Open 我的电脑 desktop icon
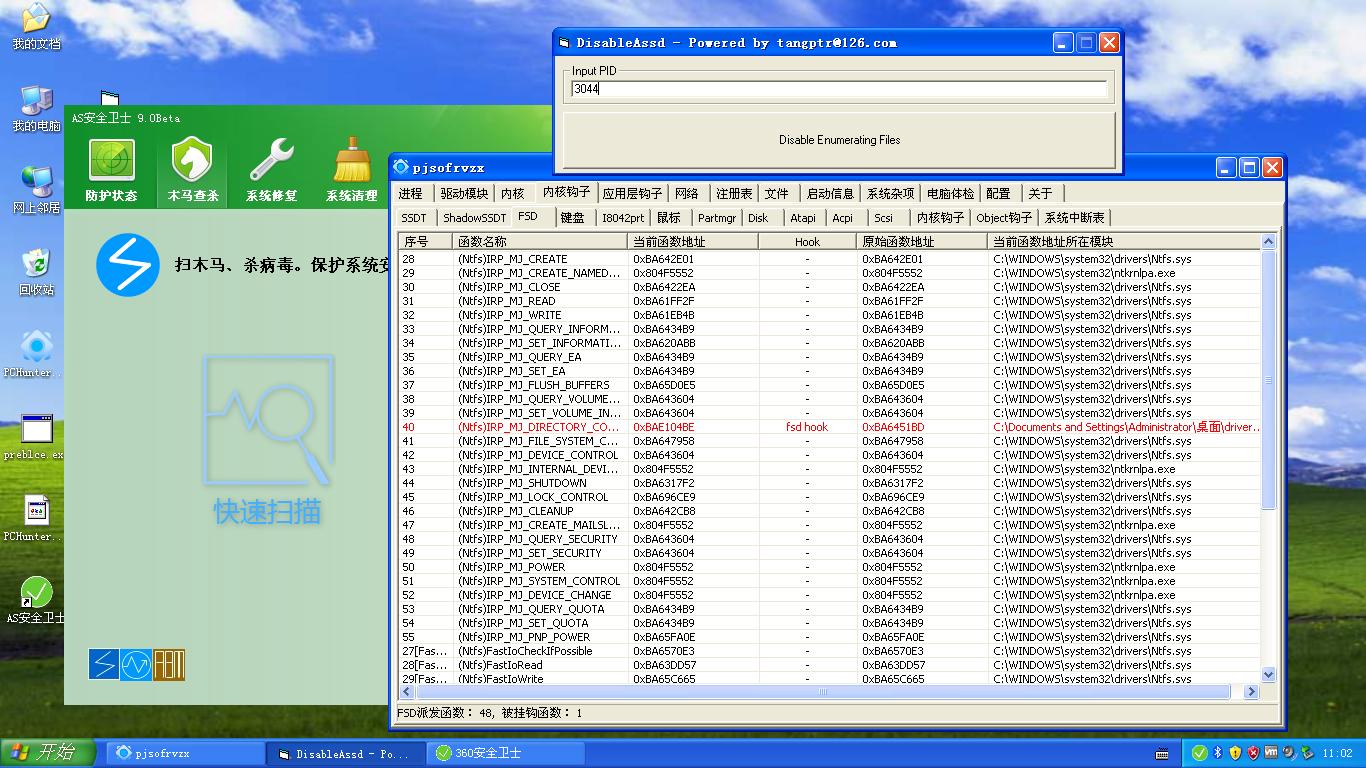The width and height of the screenshot is (1366, 768). pyautogui.click(x=36, y=109)
